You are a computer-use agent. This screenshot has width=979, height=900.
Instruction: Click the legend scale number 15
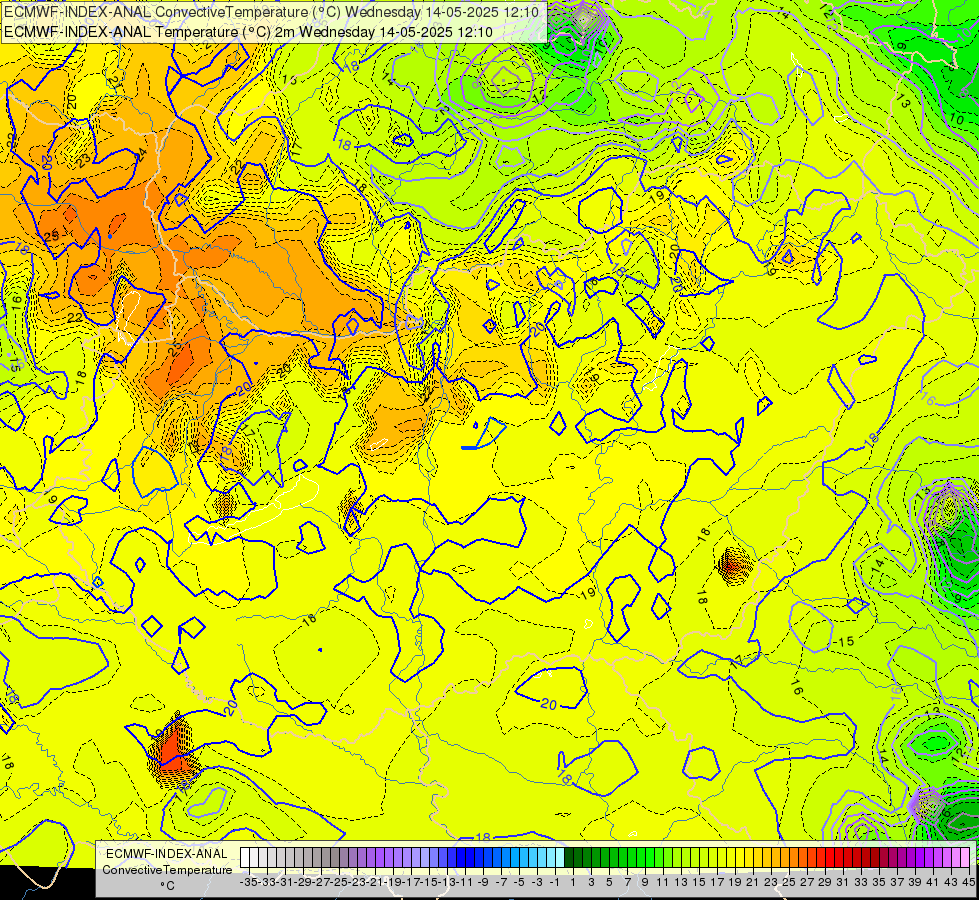point(699,882)
